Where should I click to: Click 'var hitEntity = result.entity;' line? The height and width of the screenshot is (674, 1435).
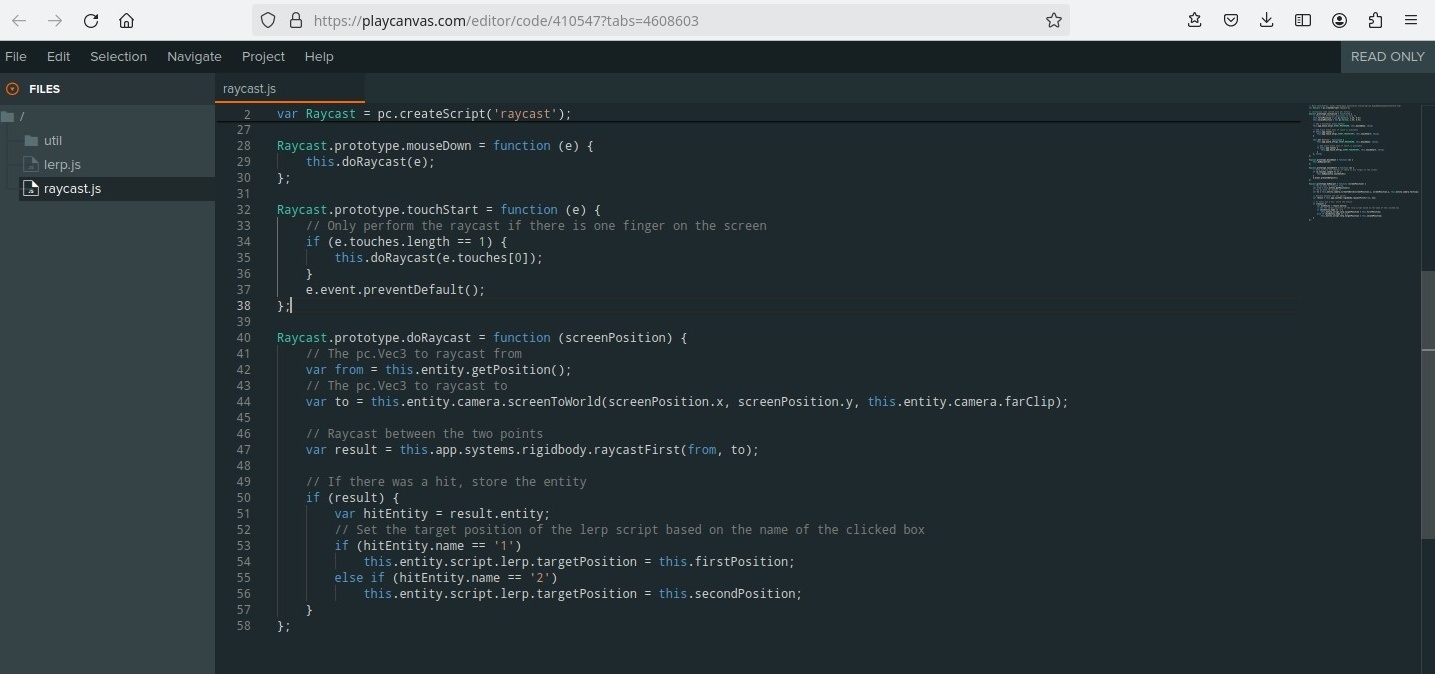(x=442, y=513)
